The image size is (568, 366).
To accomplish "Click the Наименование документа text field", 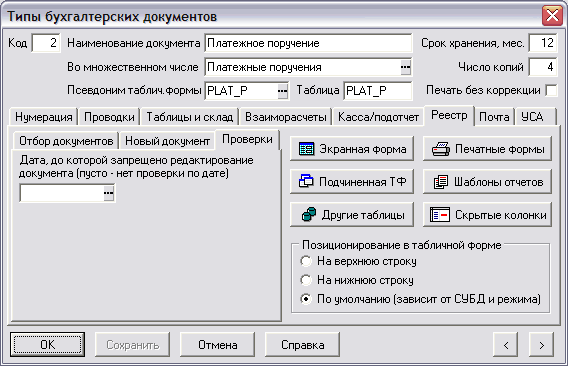I will (x=308, y=43).
